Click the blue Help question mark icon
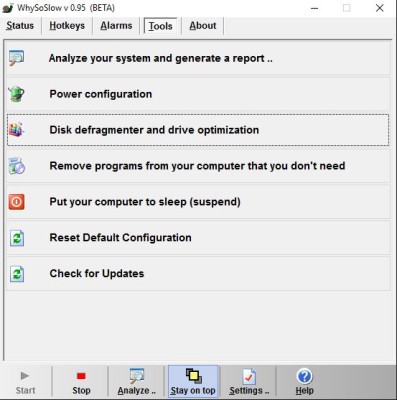 click(x=304, y=376)
